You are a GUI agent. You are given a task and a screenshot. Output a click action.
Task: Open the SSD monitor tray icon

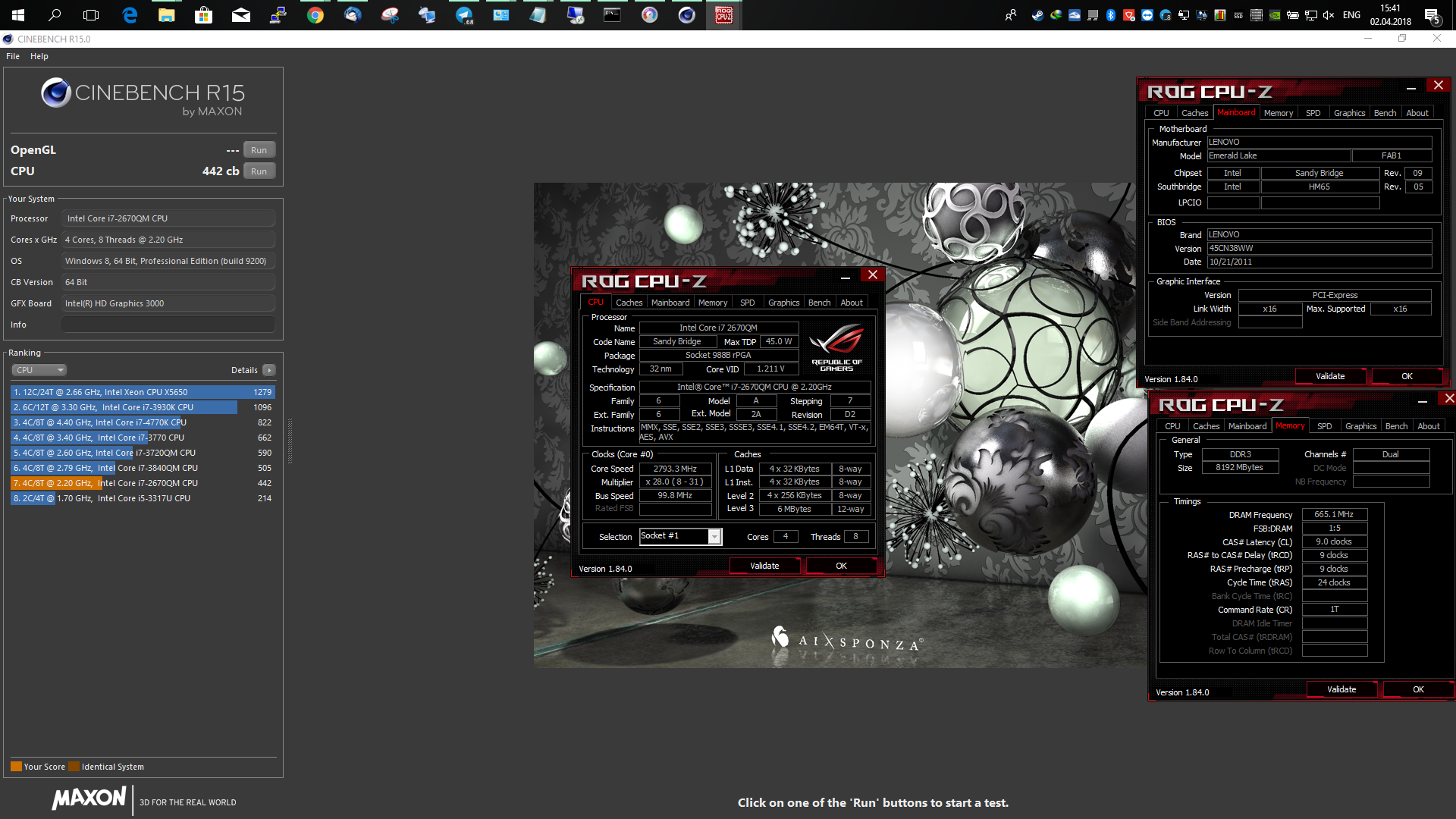1238,15
